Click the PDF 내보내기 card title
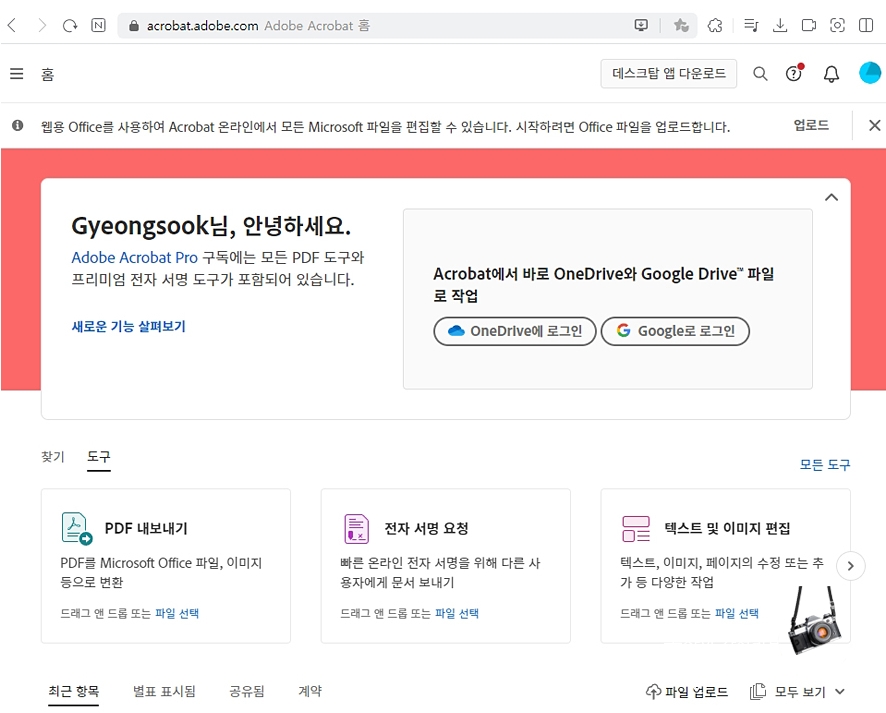The image size is (886, 713). (x=146, y=529)
